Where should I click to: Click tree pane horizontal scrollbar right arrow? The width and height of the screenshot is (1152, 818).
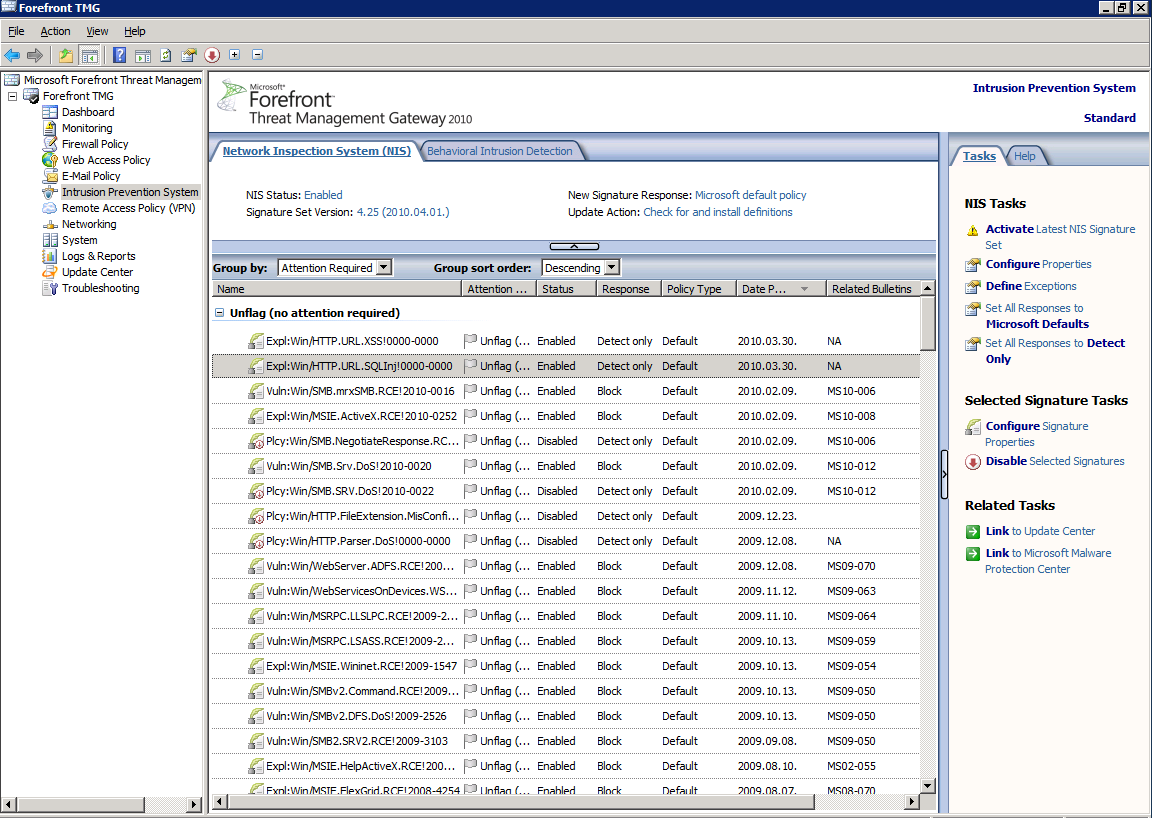click(194, 804)
